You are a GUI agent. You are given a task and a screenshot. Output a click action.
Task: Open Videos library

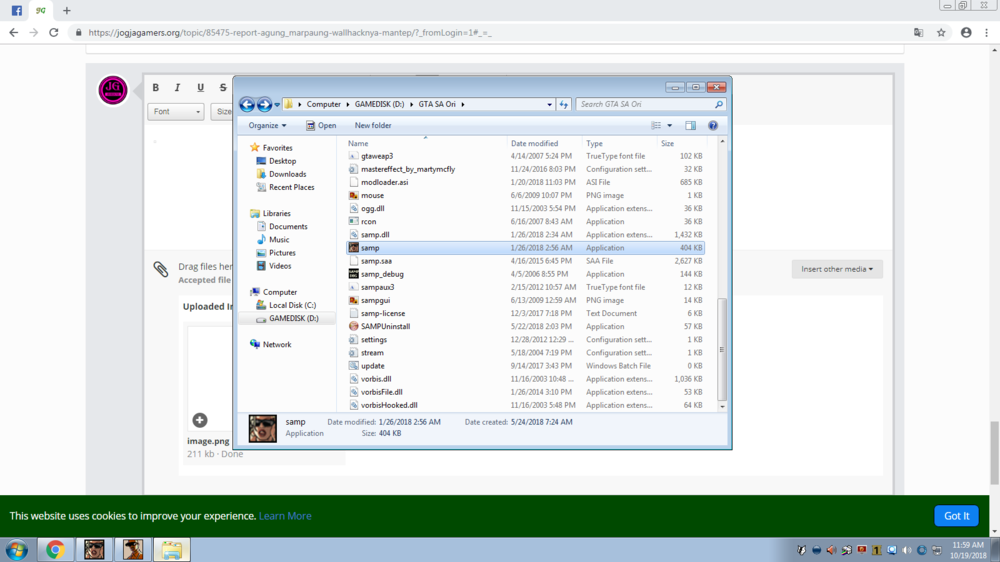click(274, 266)
